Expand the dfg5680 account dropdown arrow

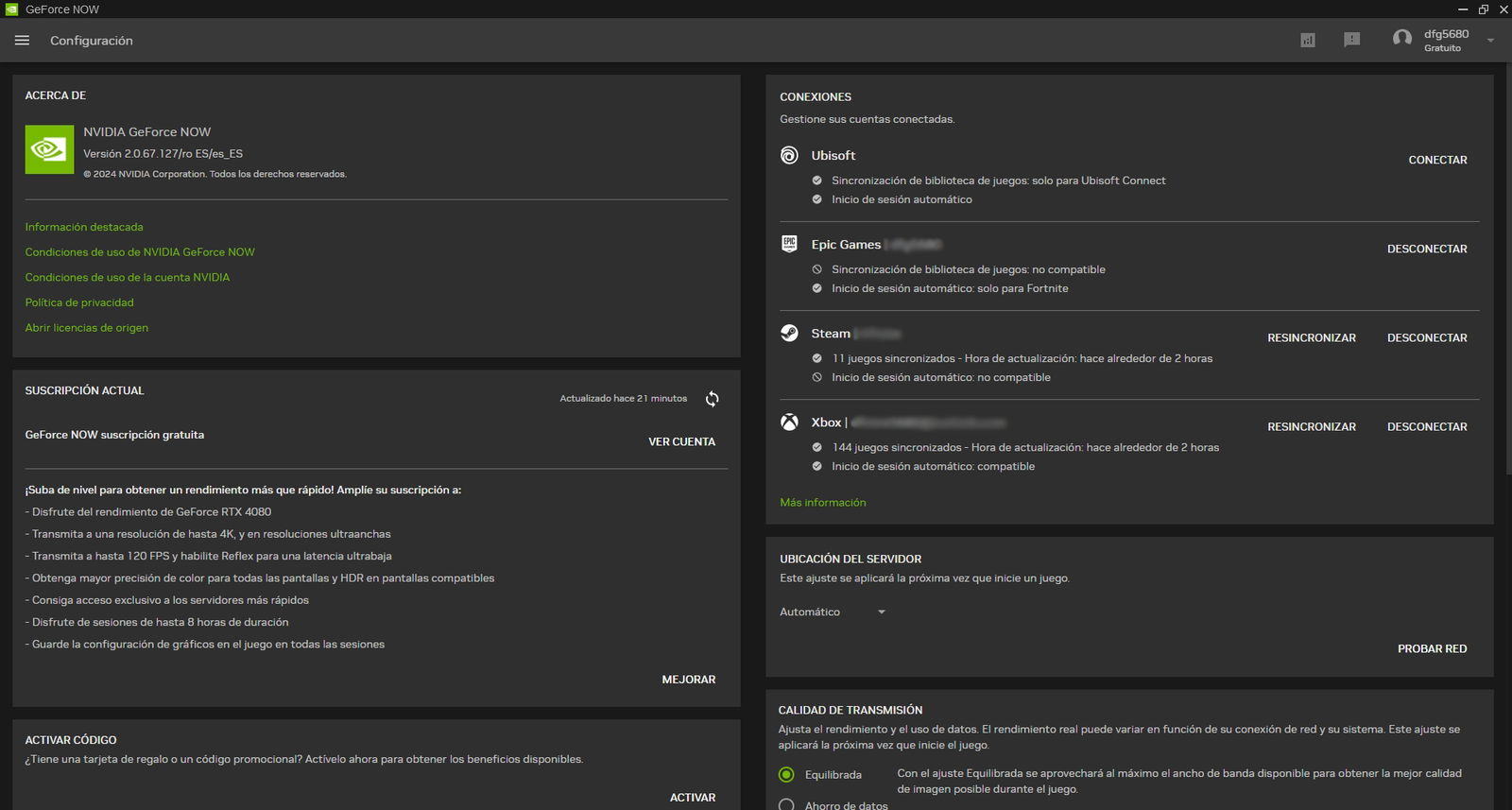[1490, 41]
